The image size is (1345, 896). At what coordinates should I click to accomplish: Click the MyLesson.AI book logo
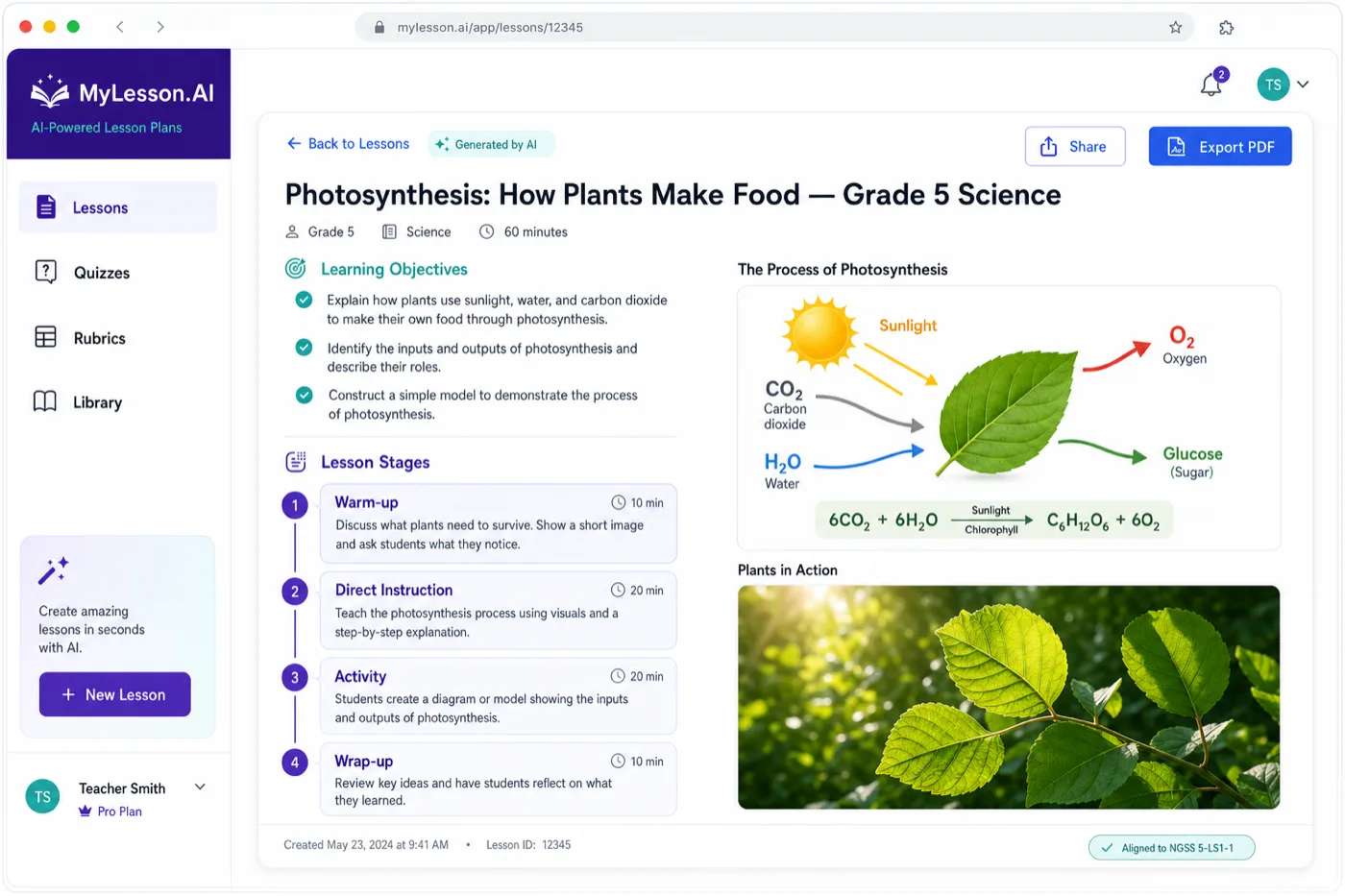point(50,91)
